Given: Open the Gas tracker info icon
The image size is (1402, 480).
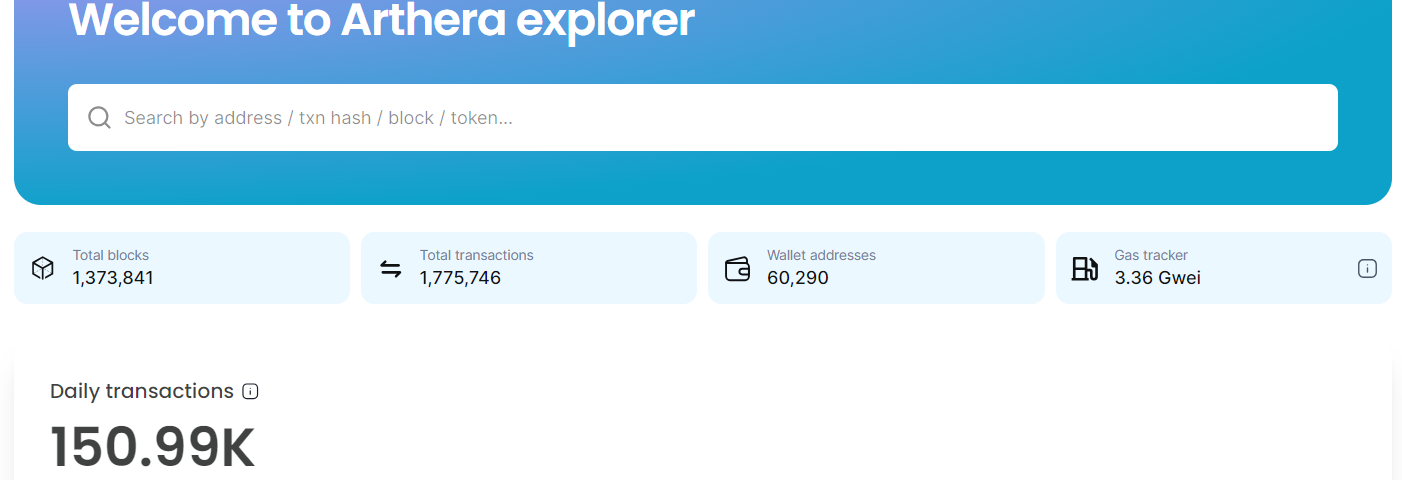Looking at the screenshot, I should pos(1367,268).
